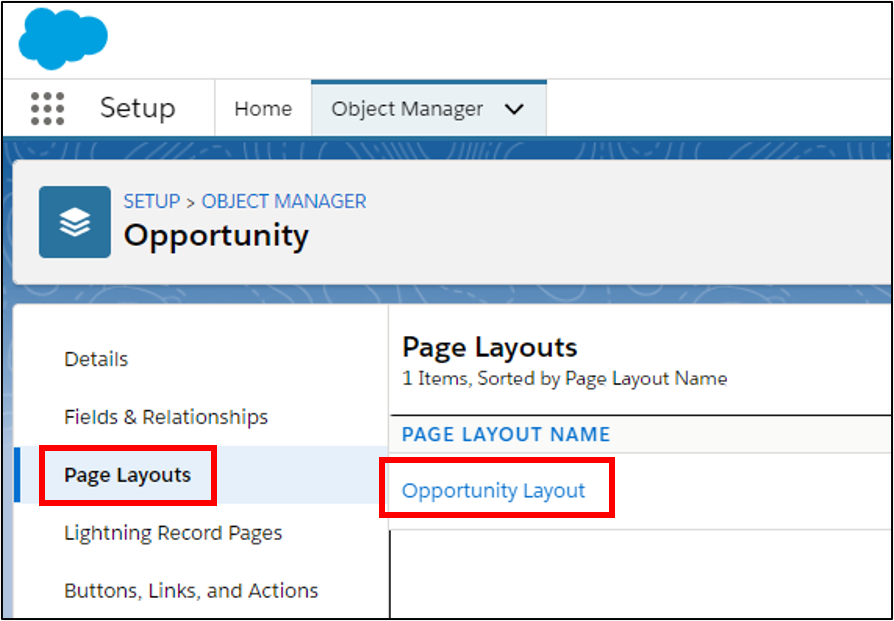The width and height of the screenshot is (894, 621).
Task: Select Page Layouts in the sidebar
Action: pos(127,475)
